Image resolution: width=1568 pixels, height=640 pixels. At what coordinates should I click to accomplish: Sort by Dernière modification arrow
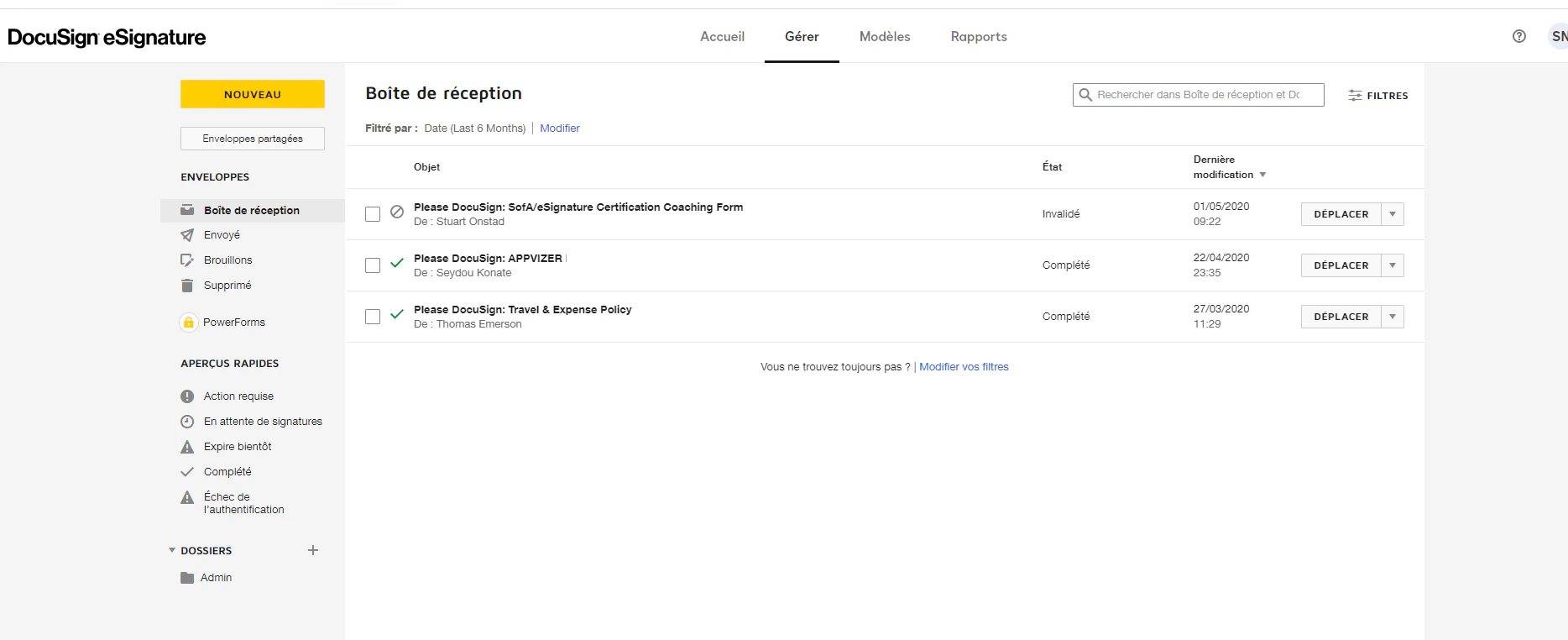click(1262, 175)
